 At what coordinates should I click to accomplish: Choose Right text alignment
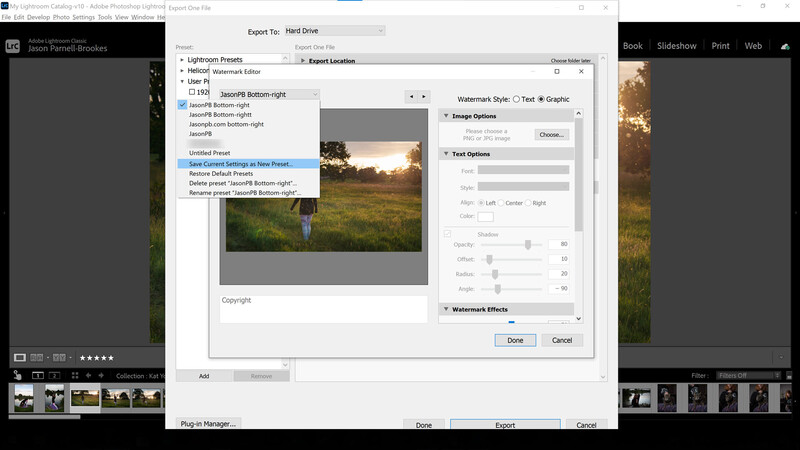[x=528, y=203]
